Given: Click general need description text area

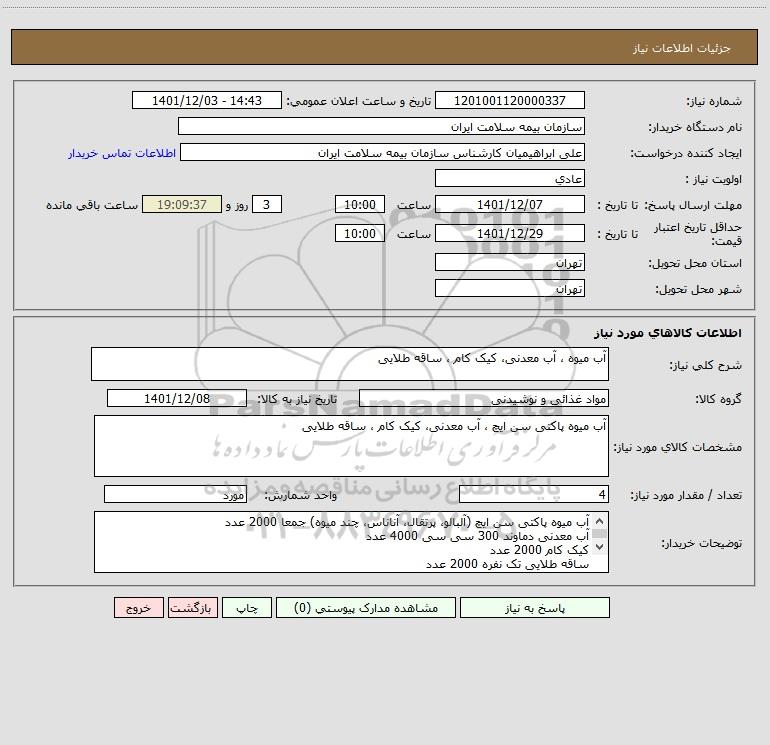Looking at the screenshot, I should [350, 364].
